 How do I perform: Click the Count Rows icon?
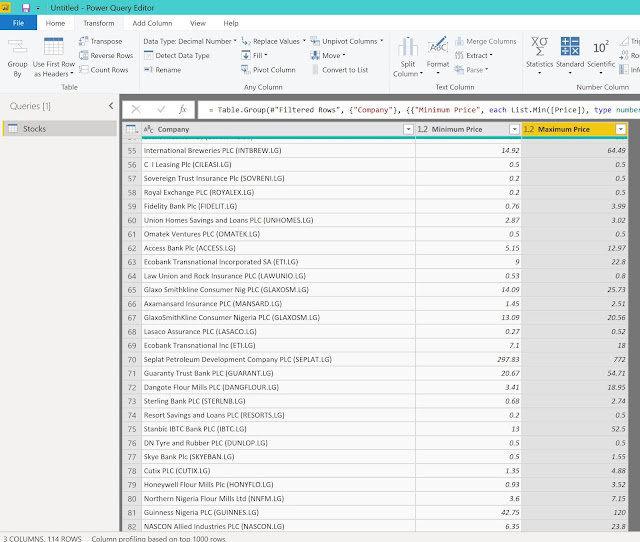point(84,69)
